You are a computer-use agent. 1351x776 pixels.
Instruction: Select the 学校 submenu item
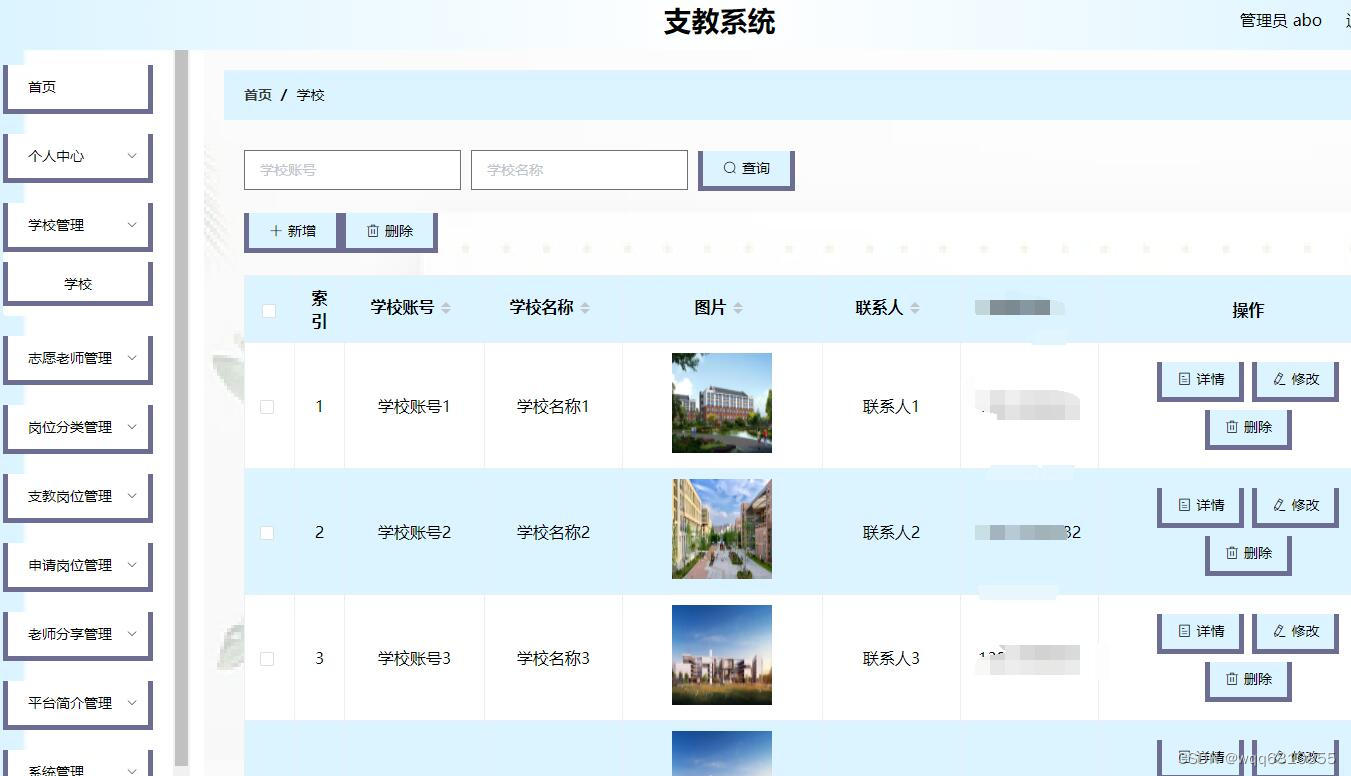click(x=78, y=284)
